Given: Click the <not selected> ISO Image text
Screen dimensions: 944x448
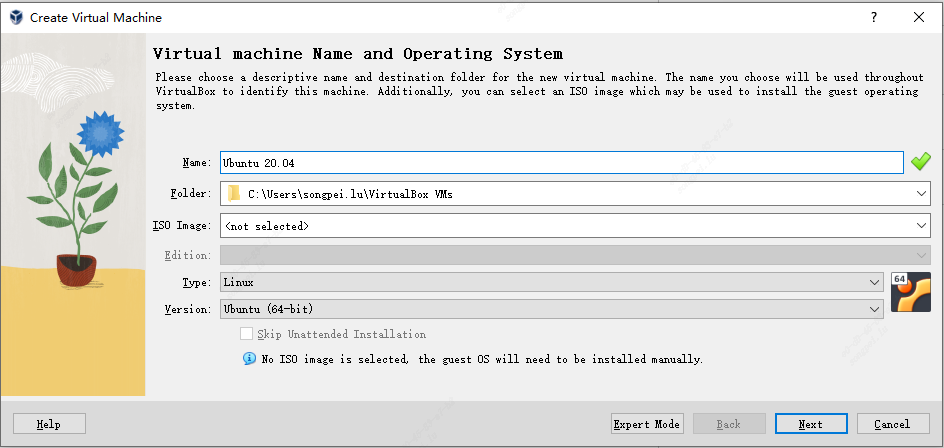Looking at the screenshot, I should tap(266, 226).
